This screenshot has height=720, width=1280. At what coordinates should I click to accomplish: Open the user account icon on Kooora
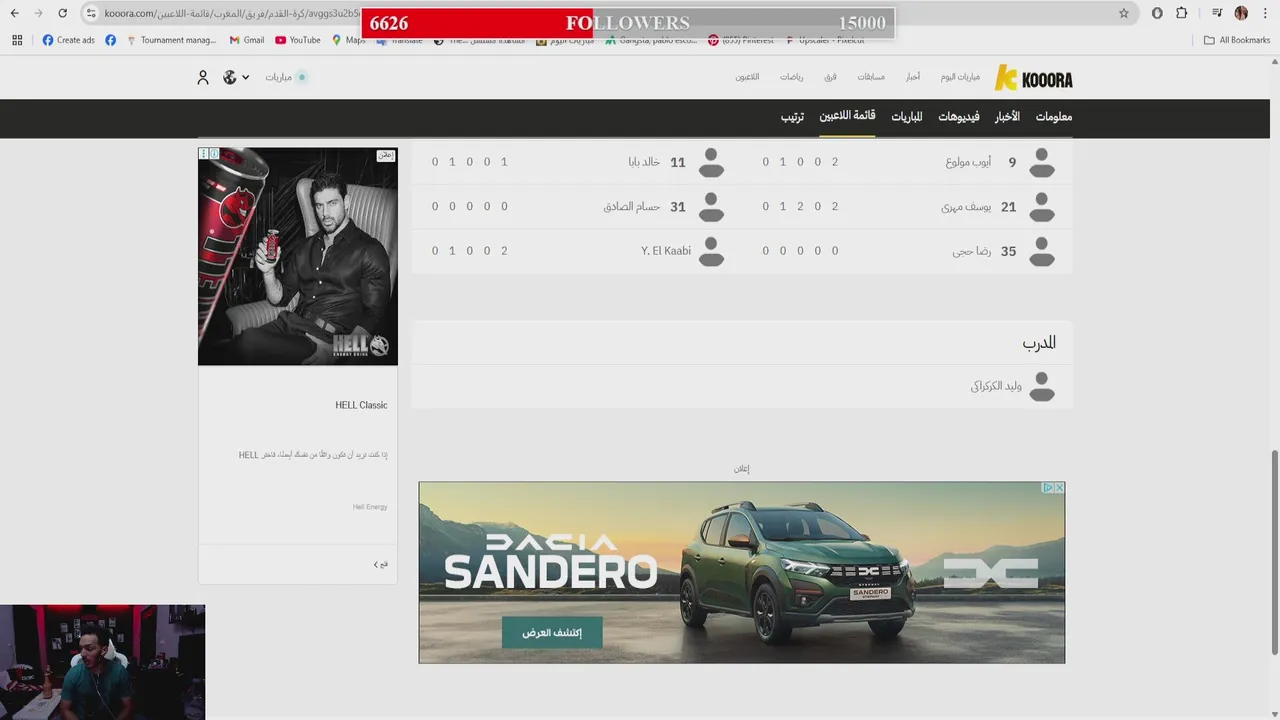[203, 77]
